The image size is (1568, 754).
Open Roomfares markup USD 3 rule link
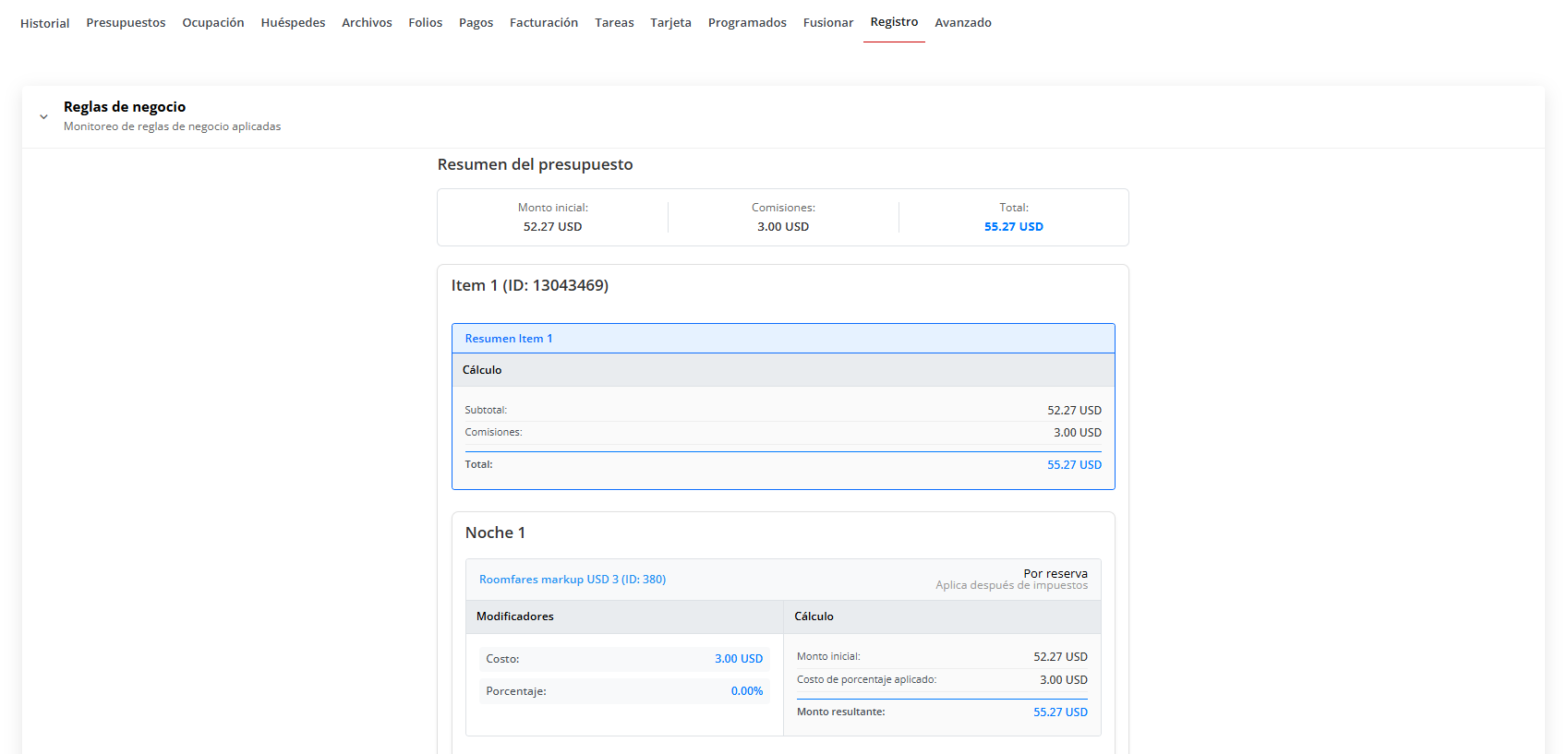click(572, 580)
